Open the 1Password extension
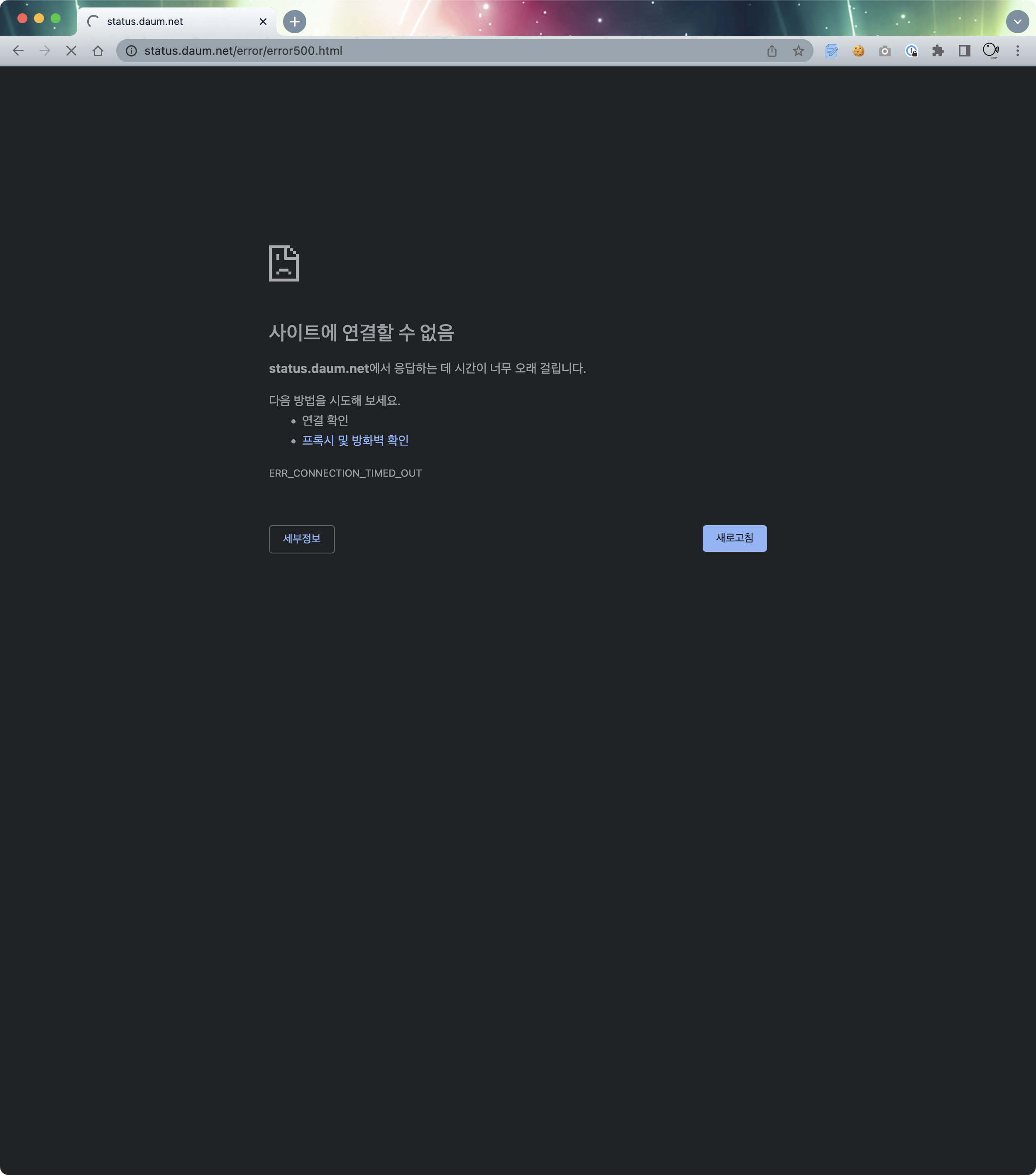 [x=911, y=51]
